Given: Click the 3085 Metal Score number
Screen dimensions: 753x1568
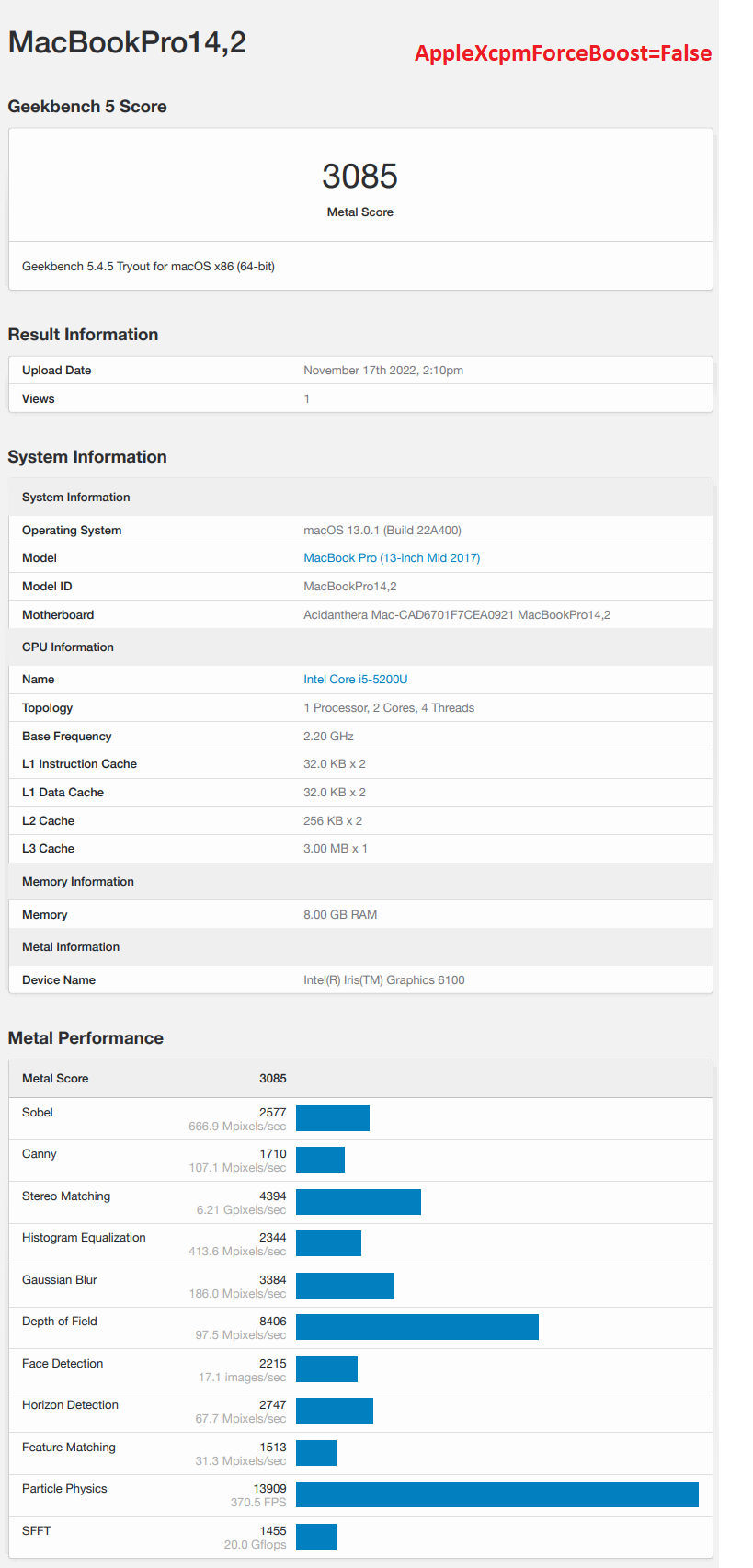Looking at the screenshot, I should coord(359,176).
